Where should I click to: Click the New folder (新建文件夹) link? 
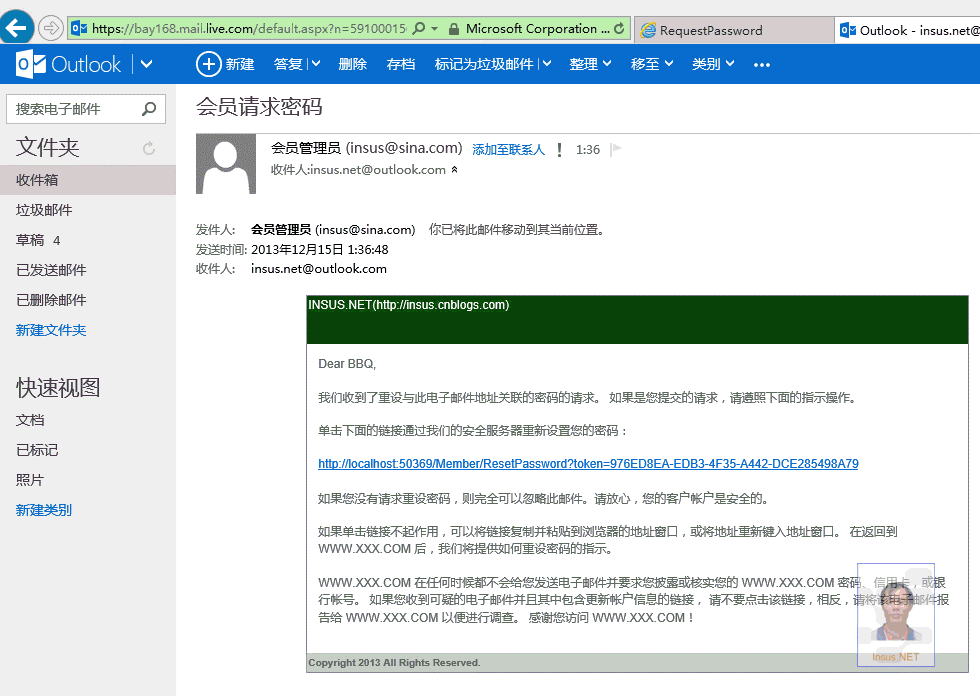pyautogui.click(x=51, y=330)
